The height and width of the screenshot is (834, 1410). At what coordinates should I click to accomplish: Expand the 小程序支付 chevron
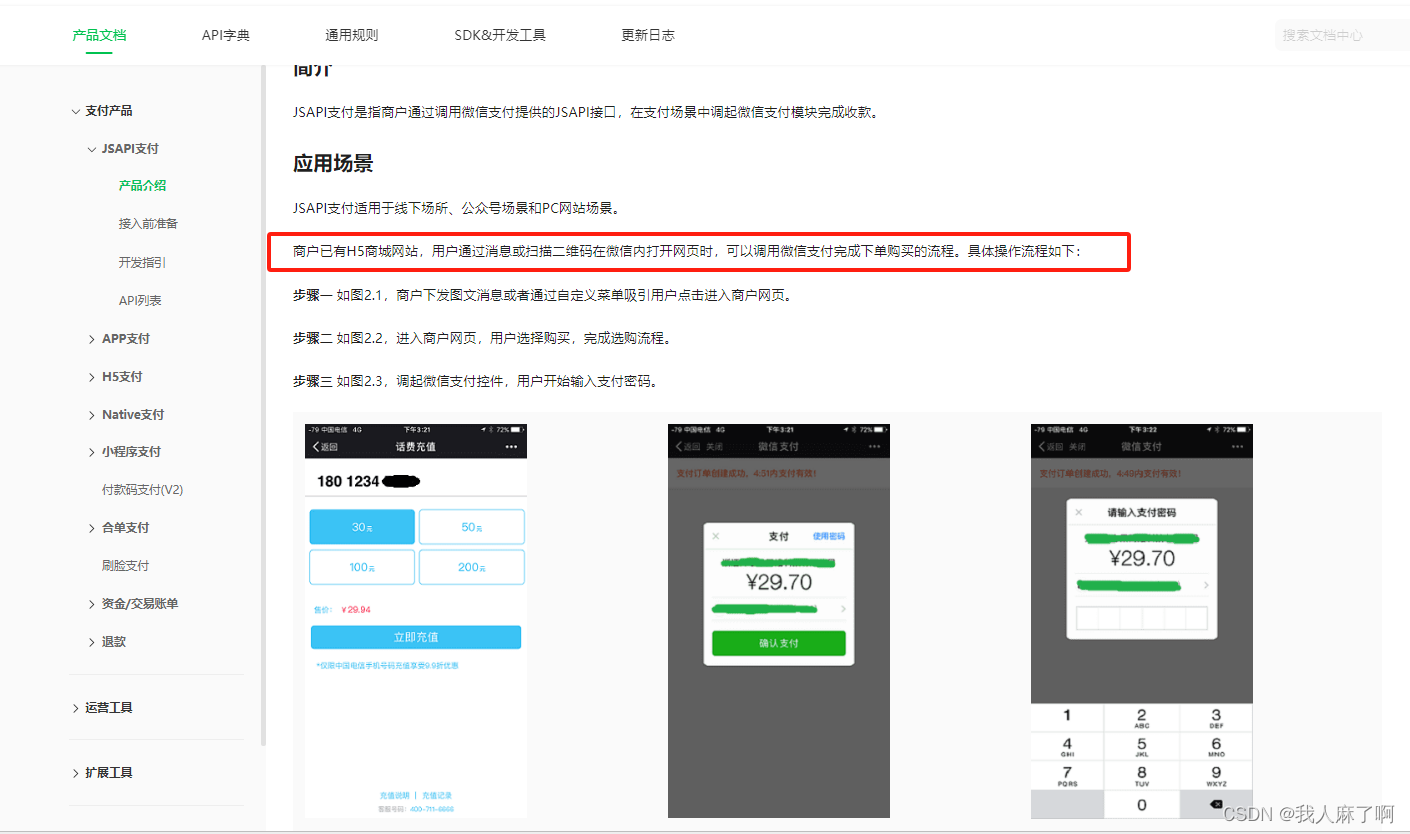pos(92,452)
